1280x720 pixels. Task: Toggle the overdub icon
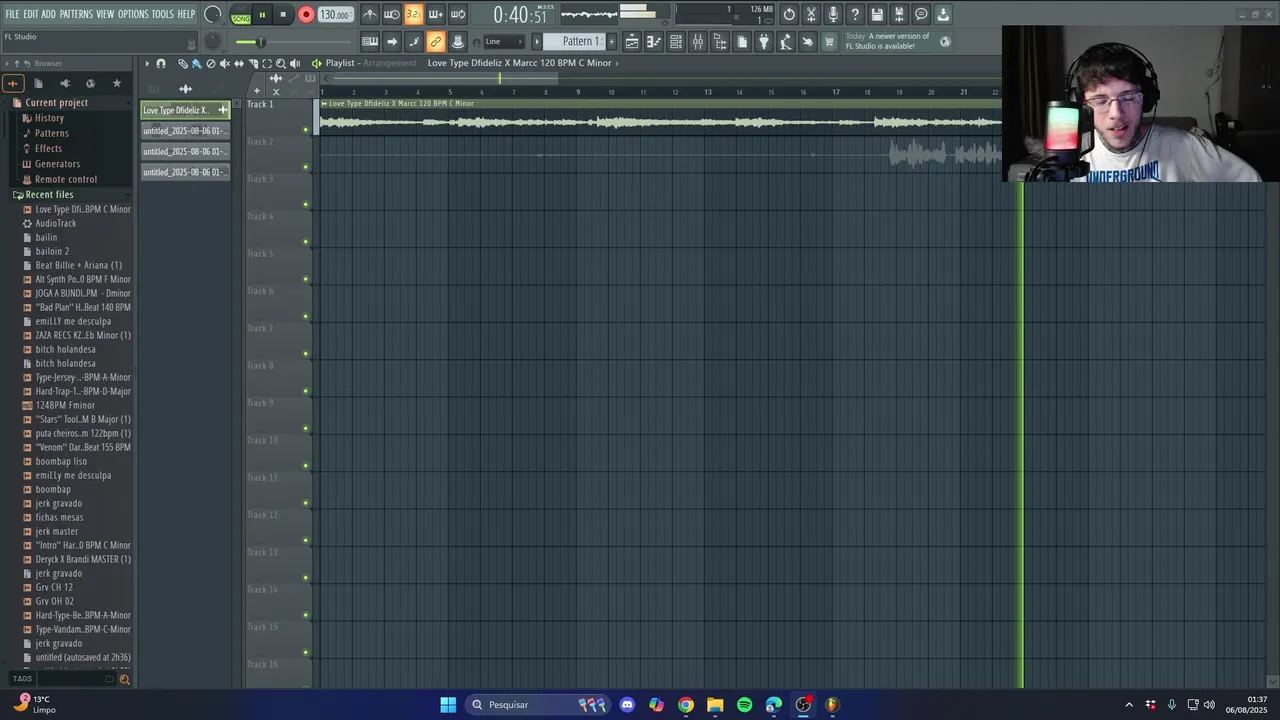point(436,14)
